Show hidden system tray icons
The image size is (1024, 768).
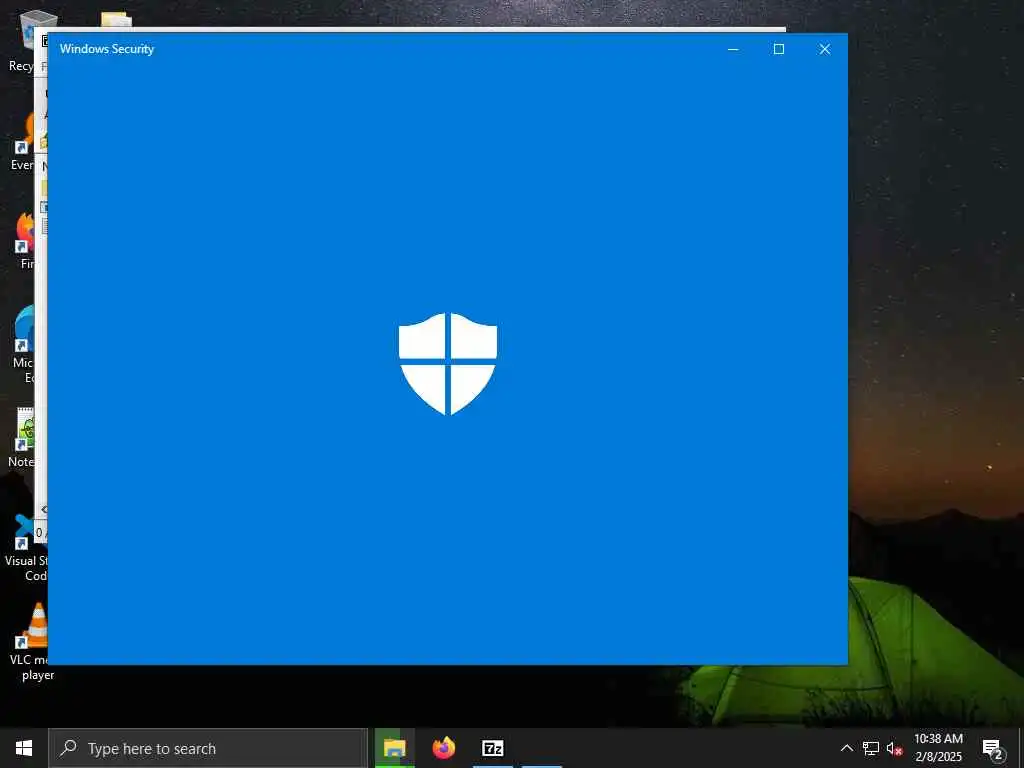(x=846, y=748)
